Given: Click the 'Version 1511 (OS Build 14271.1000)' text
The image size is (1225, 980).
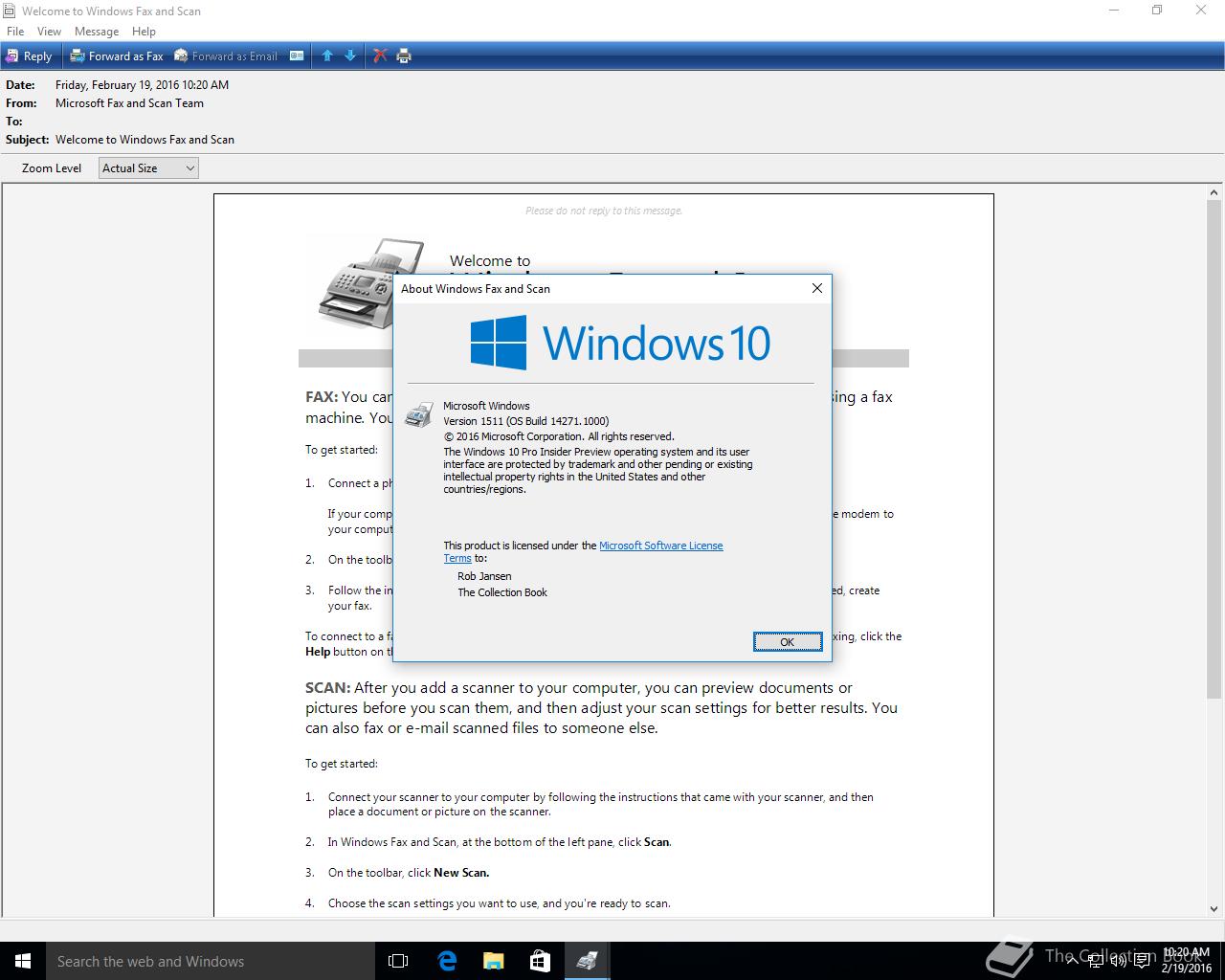Looking at the screenshot, I should [525, 421].
